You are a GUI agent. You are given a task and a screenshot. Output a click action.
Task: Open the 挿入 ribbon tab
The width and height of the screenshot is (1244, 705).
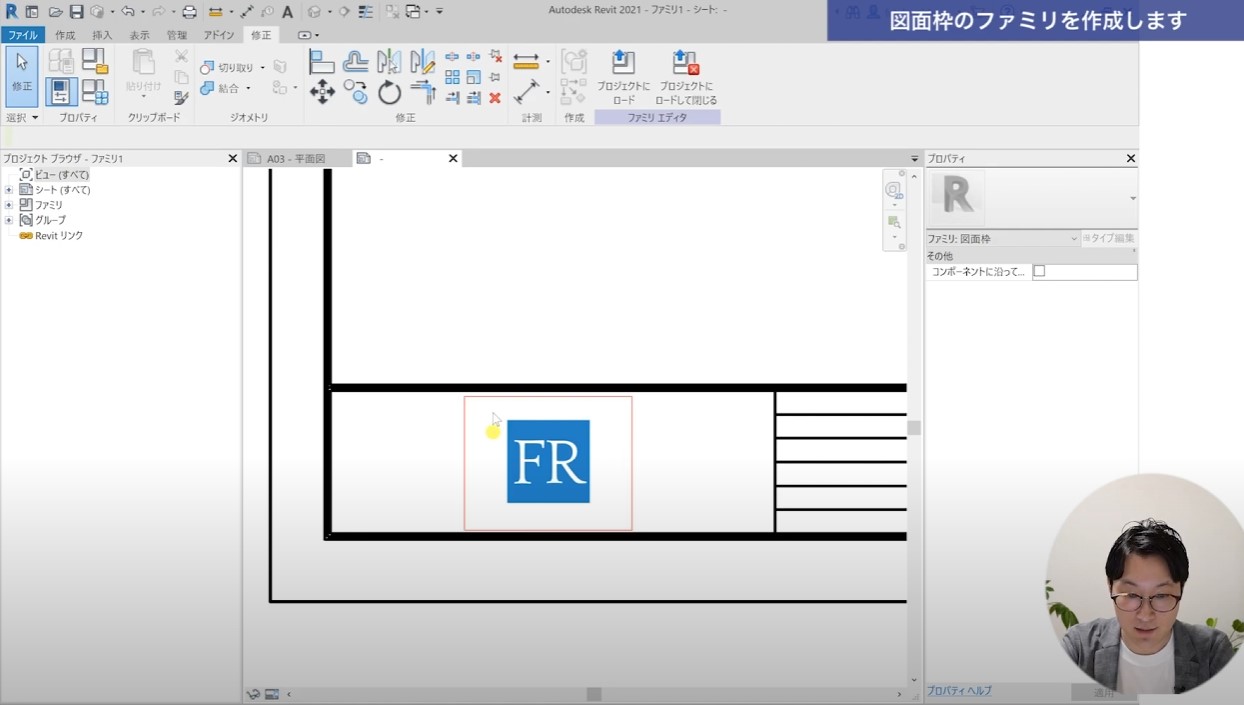[x=102, y=35]
